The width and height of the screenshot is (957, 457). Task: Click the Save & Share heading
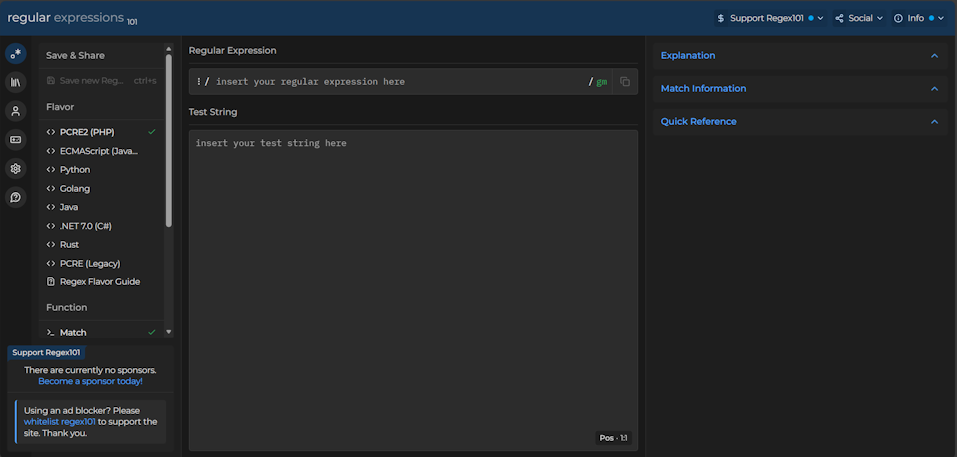coord(75,56)
